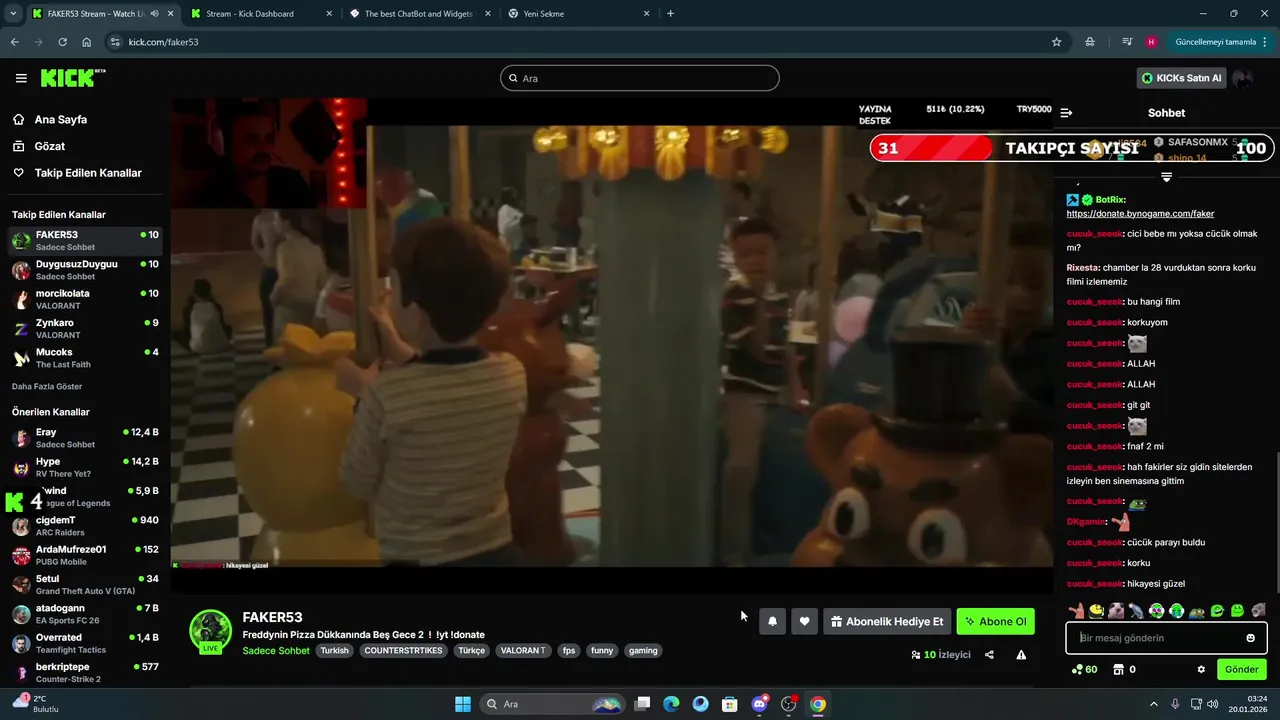
Task: Open chat settings gear icon
Action: coord(1201,669)
